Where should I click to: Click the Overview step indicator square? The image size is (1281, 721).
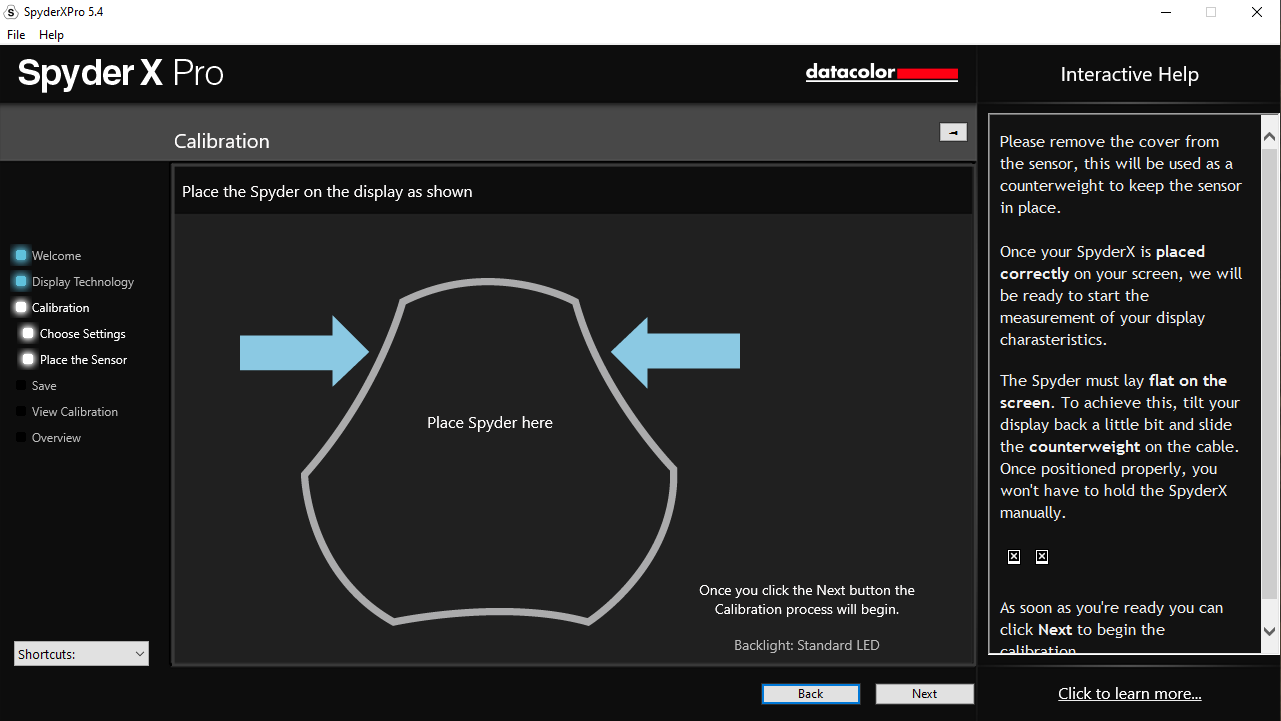click(x=21, y=437)
